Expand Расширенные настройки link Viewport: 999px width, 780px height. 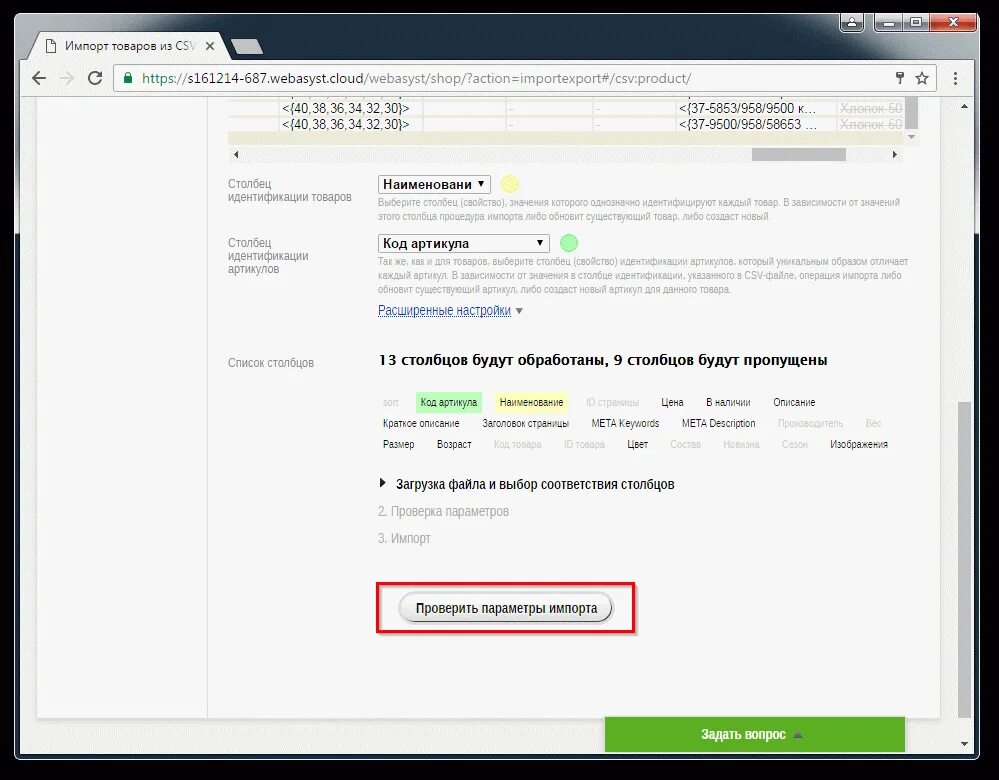click(x=444, y=310)
